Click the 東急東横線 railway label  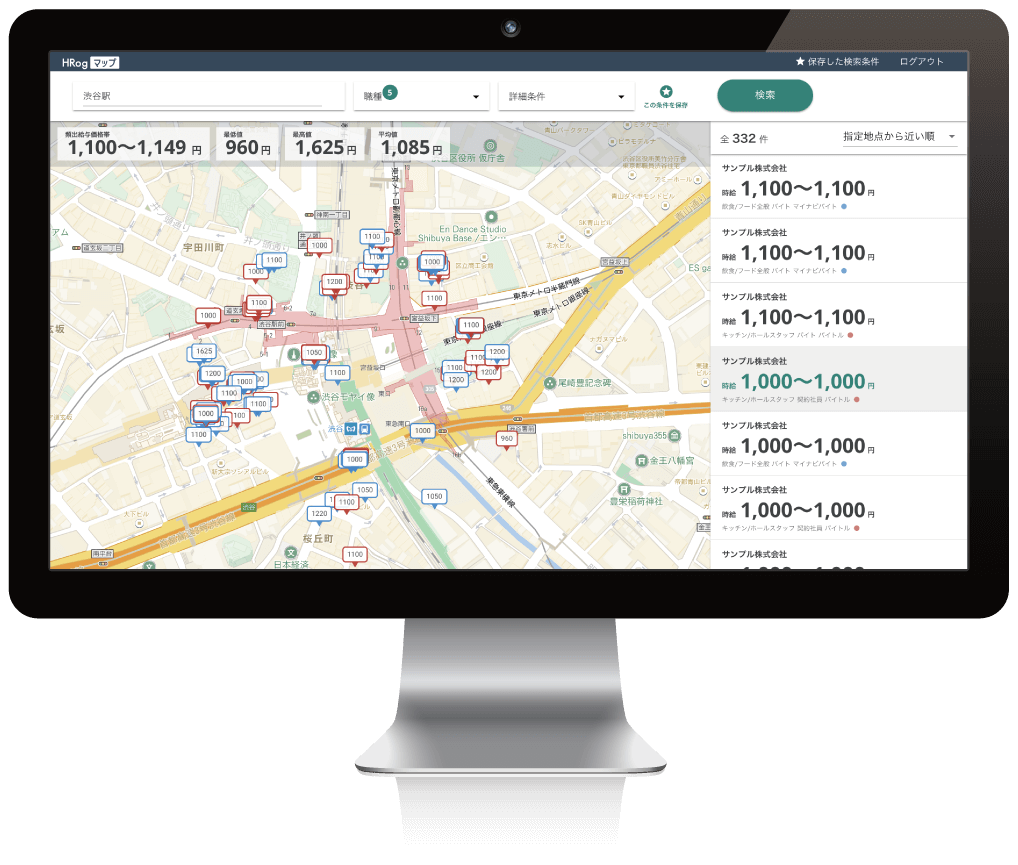[501, 493]
